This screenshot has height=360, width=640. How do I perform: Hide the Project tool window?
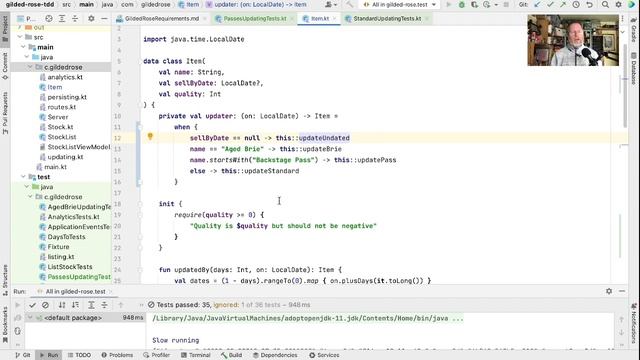coord(104,19)
